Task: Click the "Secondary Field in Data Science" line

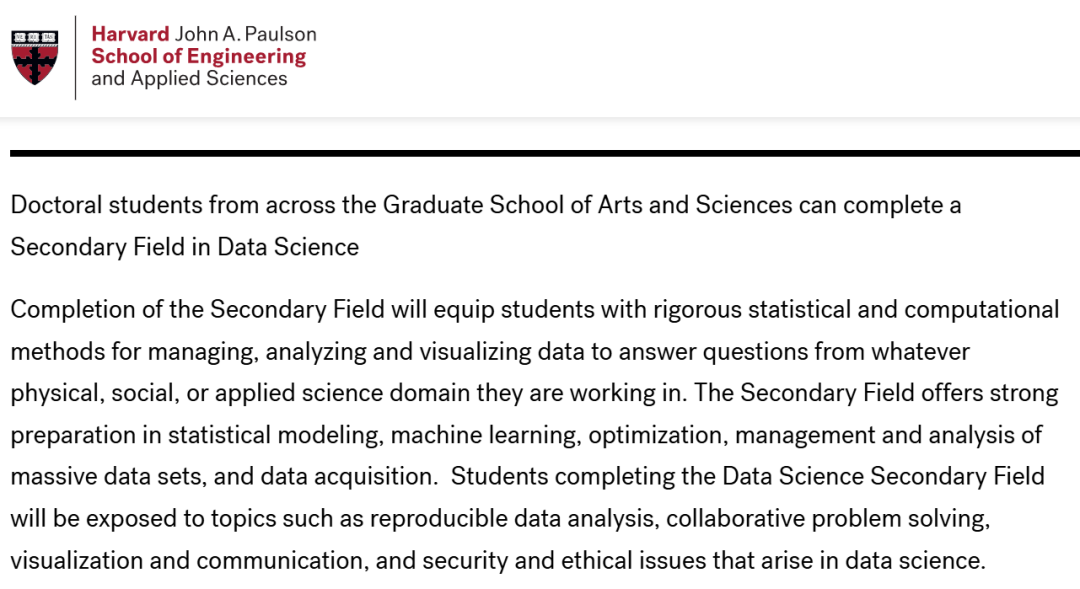Action: click(x=185, y=247)
